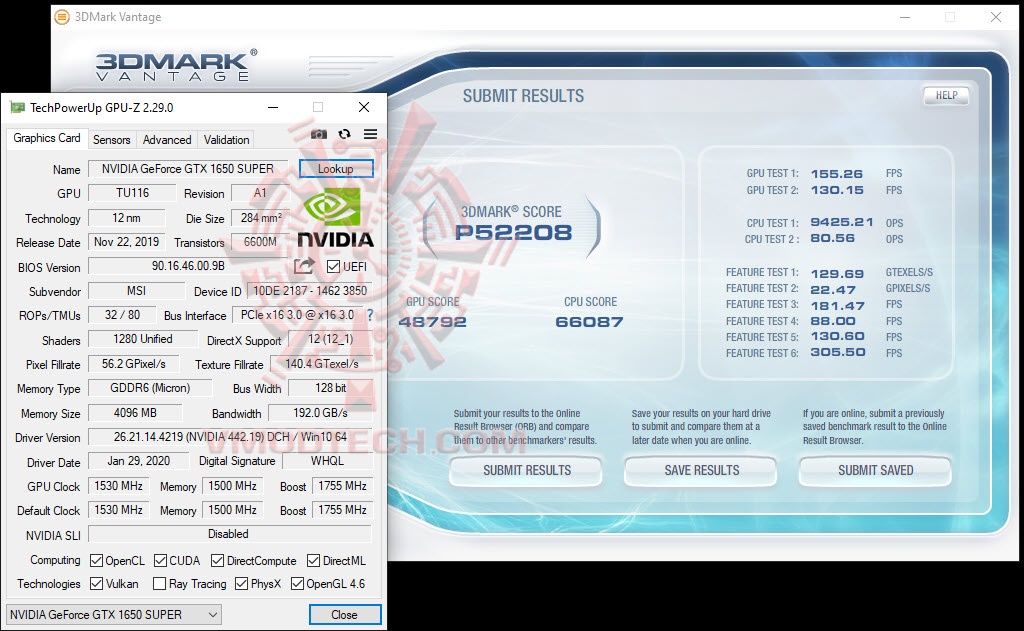The image size is (1024, 631).
Task: Click the Pixel Fillrate 56.2 GPixel/s field
Action: (134, 364)
